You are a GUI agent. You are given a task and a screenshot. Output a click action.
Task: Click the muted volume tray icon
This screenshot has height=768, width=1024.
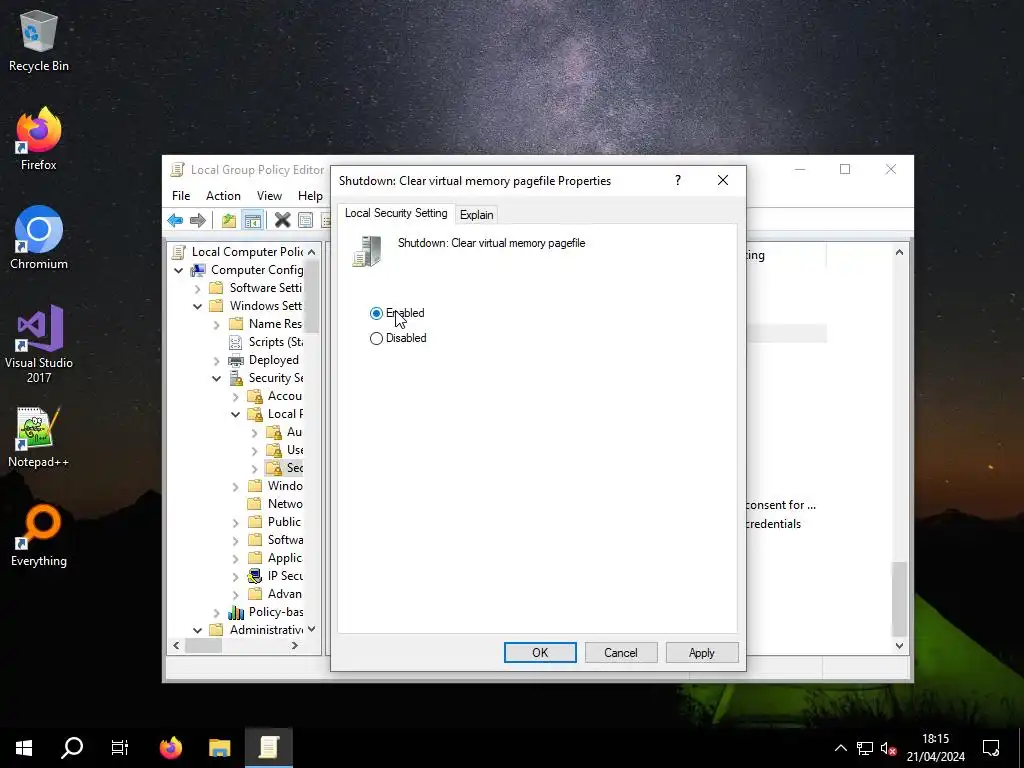tap(888, 748)
